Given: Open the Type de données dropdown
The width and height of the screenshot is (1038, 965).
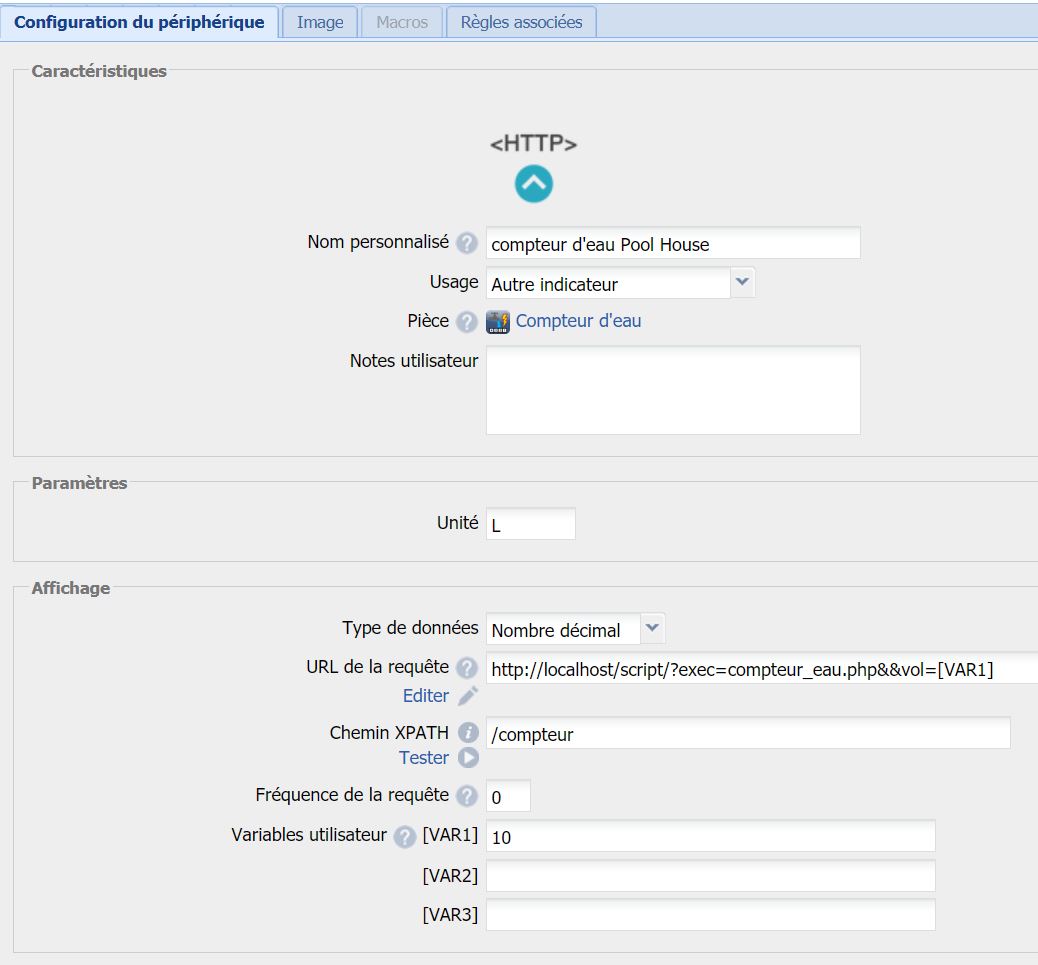Looking at the screenshot, I should (x=575, y=630).
